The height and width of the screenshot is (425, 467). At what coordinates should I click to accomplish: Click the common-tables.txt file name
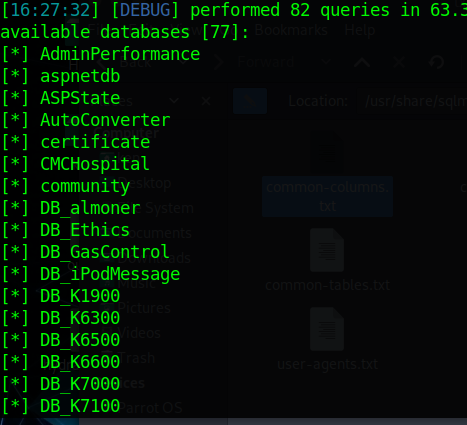(328, 285)
